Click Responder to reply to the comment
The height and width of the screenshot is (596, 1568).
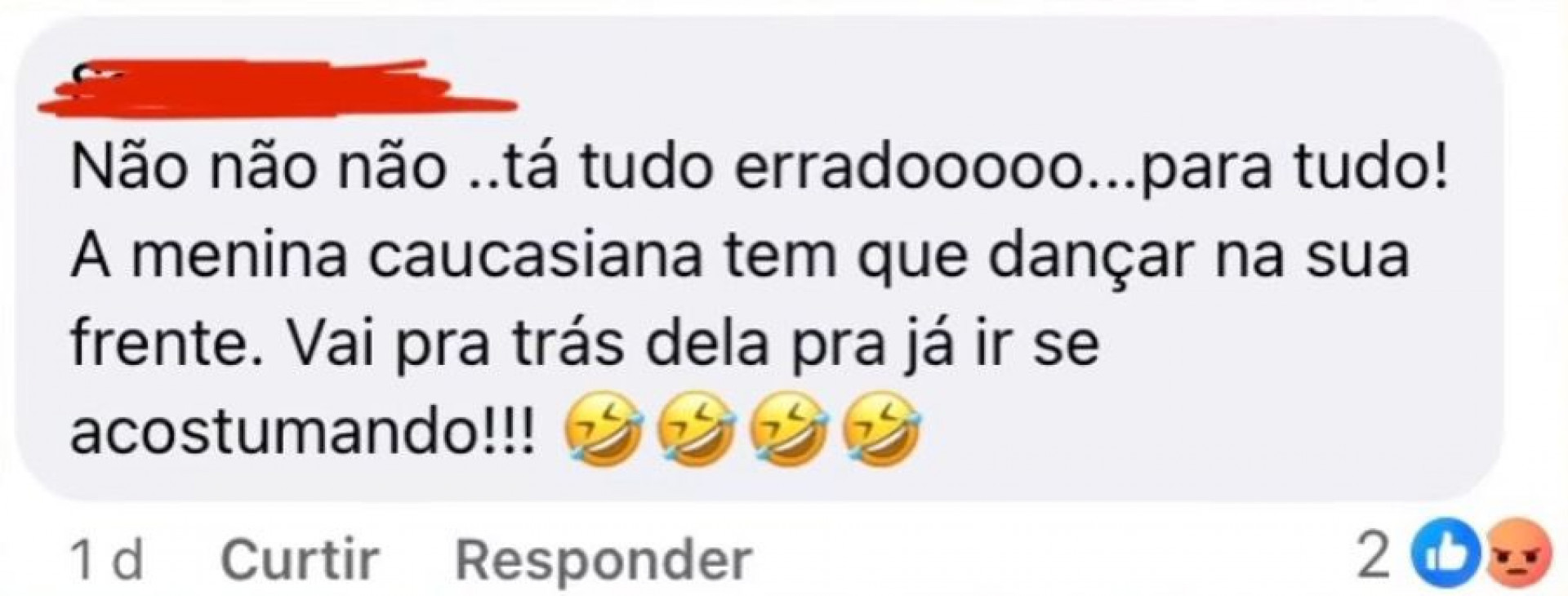pos(604,561)
